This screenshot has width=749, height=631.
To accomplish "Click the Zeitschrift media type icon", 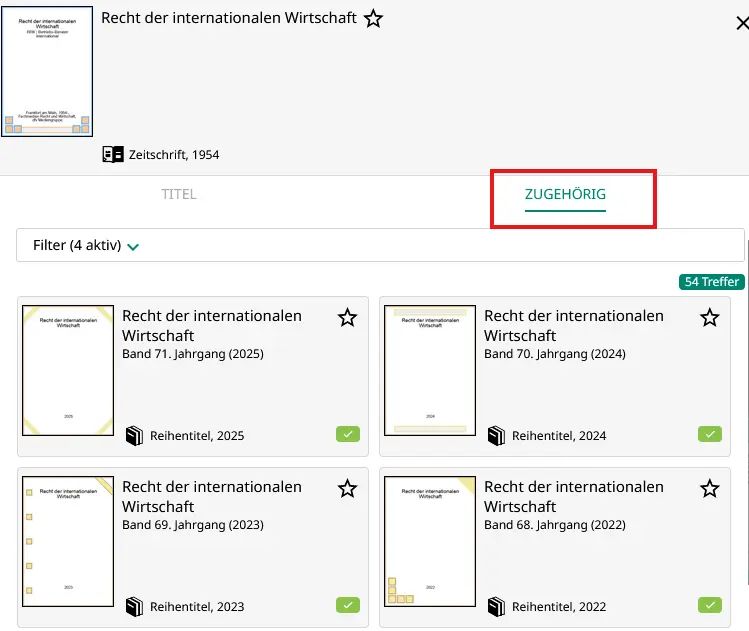I will [113, 155].
